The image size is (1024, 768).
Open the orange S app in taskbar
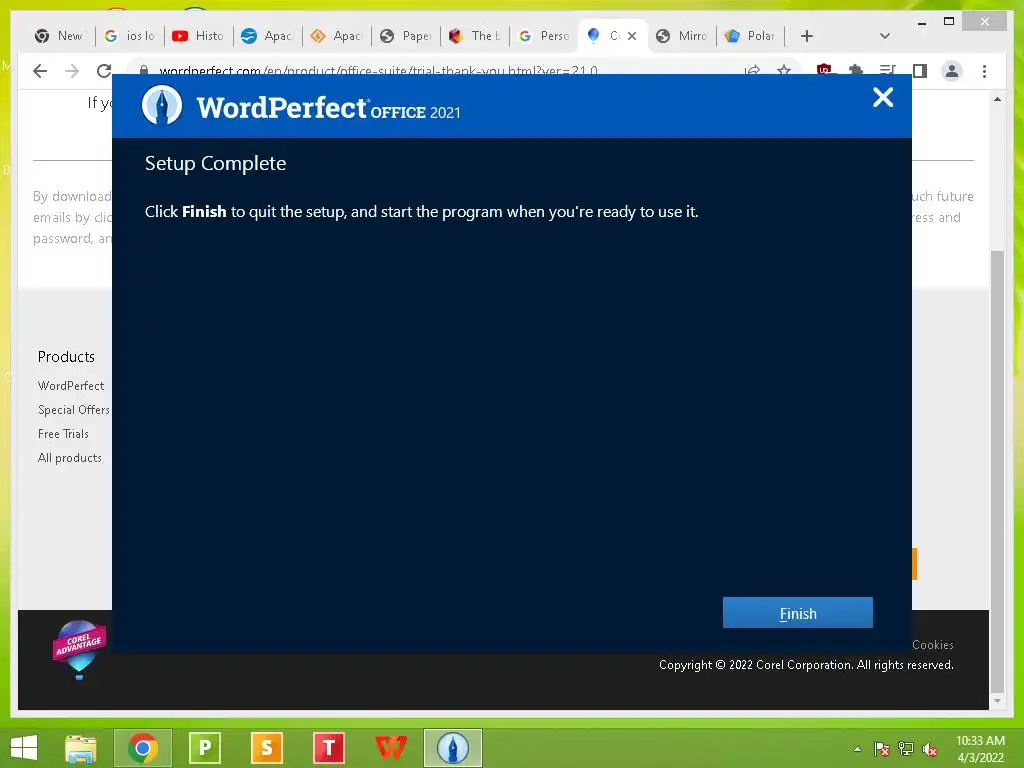tap(266, 748)
